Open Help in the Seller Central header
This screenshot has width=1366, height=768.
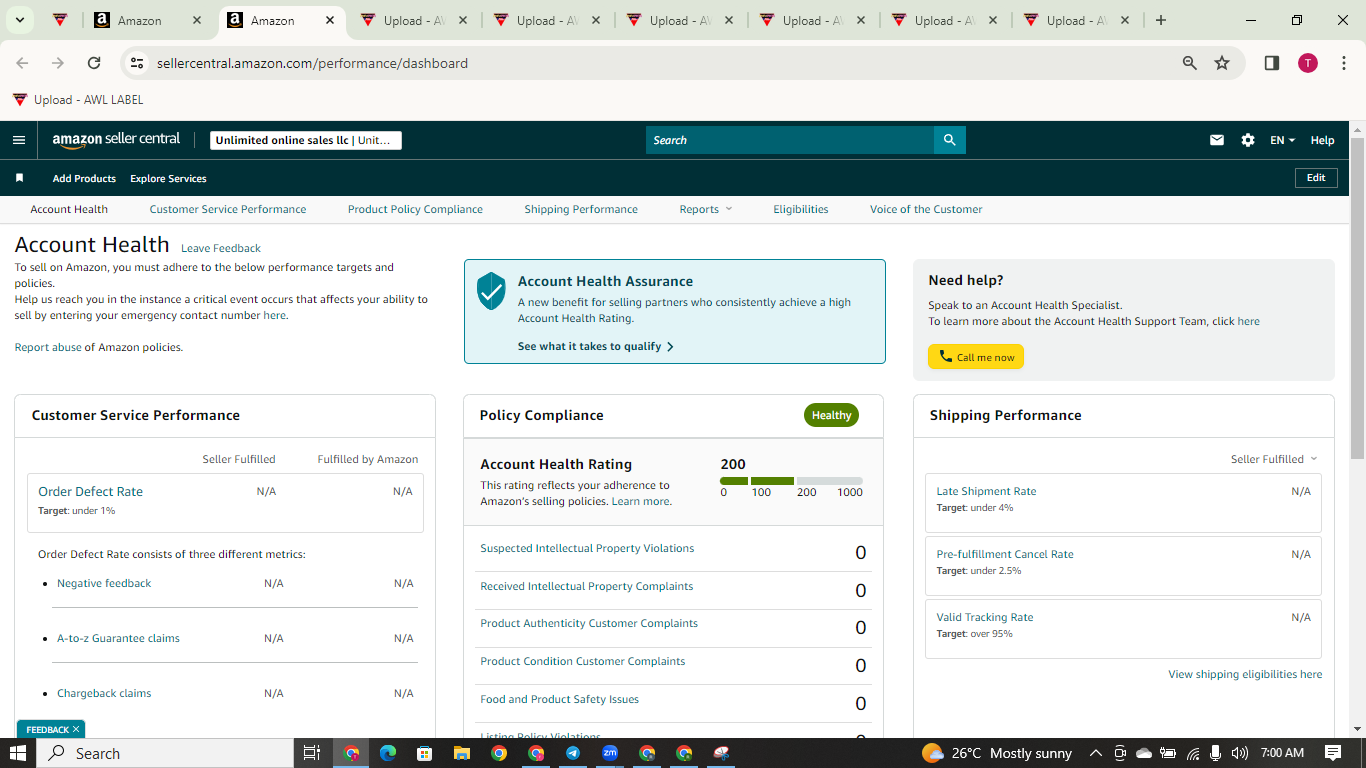(x=1322, y=140)
